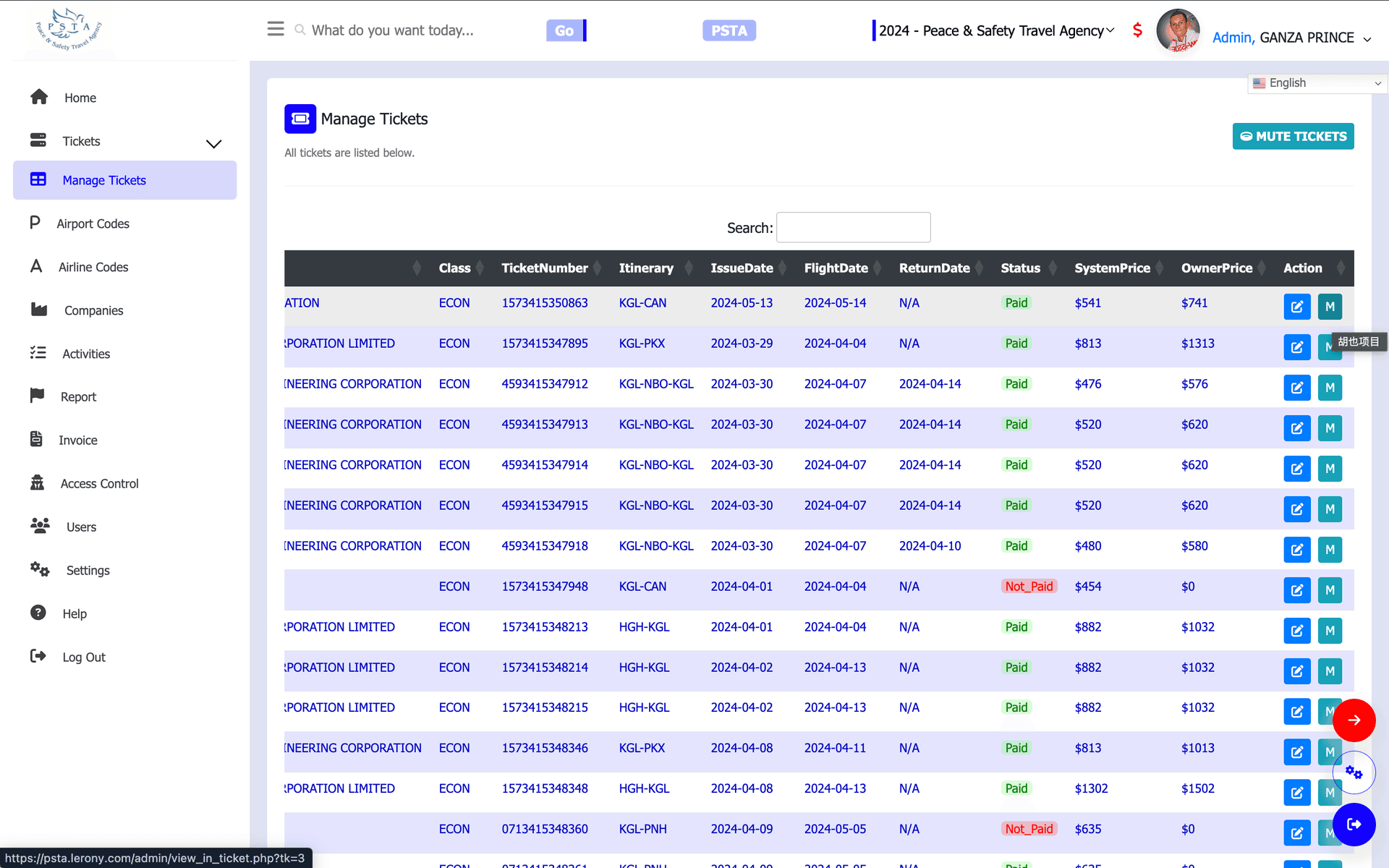Image resolution: width=1389 pixels, height=868 pixels.
Task: Click the table Search input field
Action: point(853,227)
